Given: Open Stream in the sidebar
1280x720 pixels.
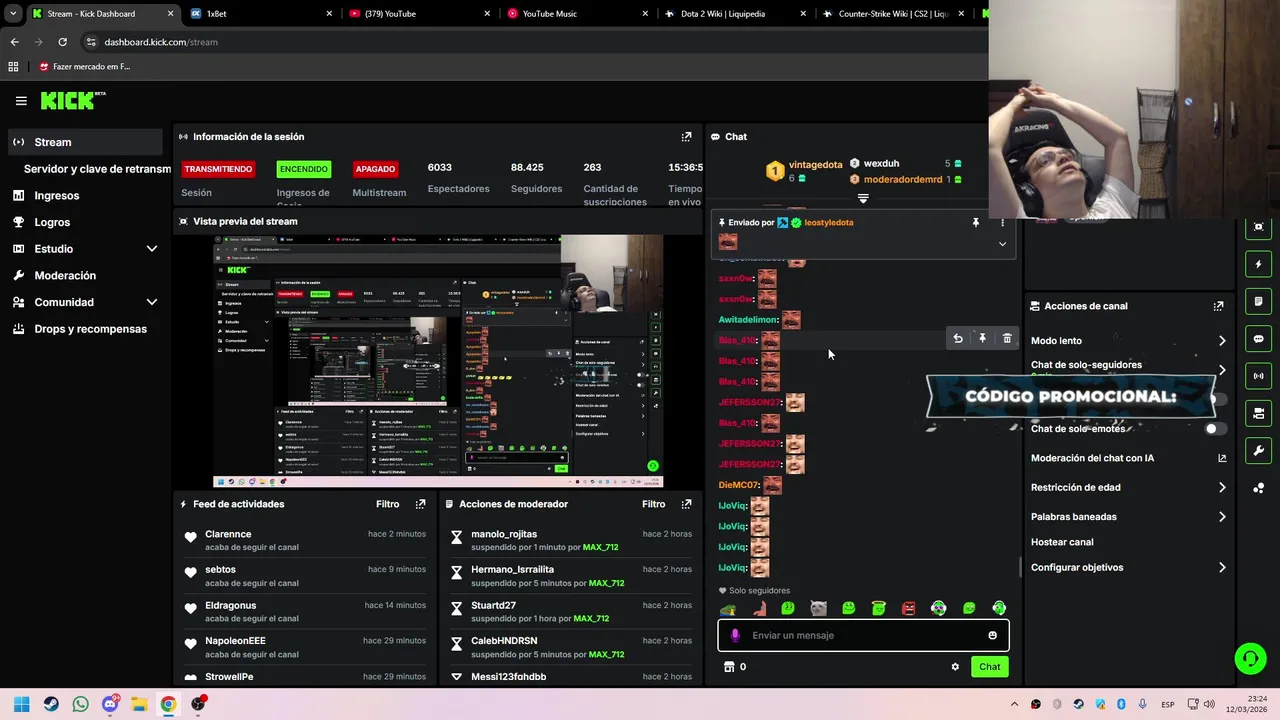Looking at the screenshot, I should (85, 142).
